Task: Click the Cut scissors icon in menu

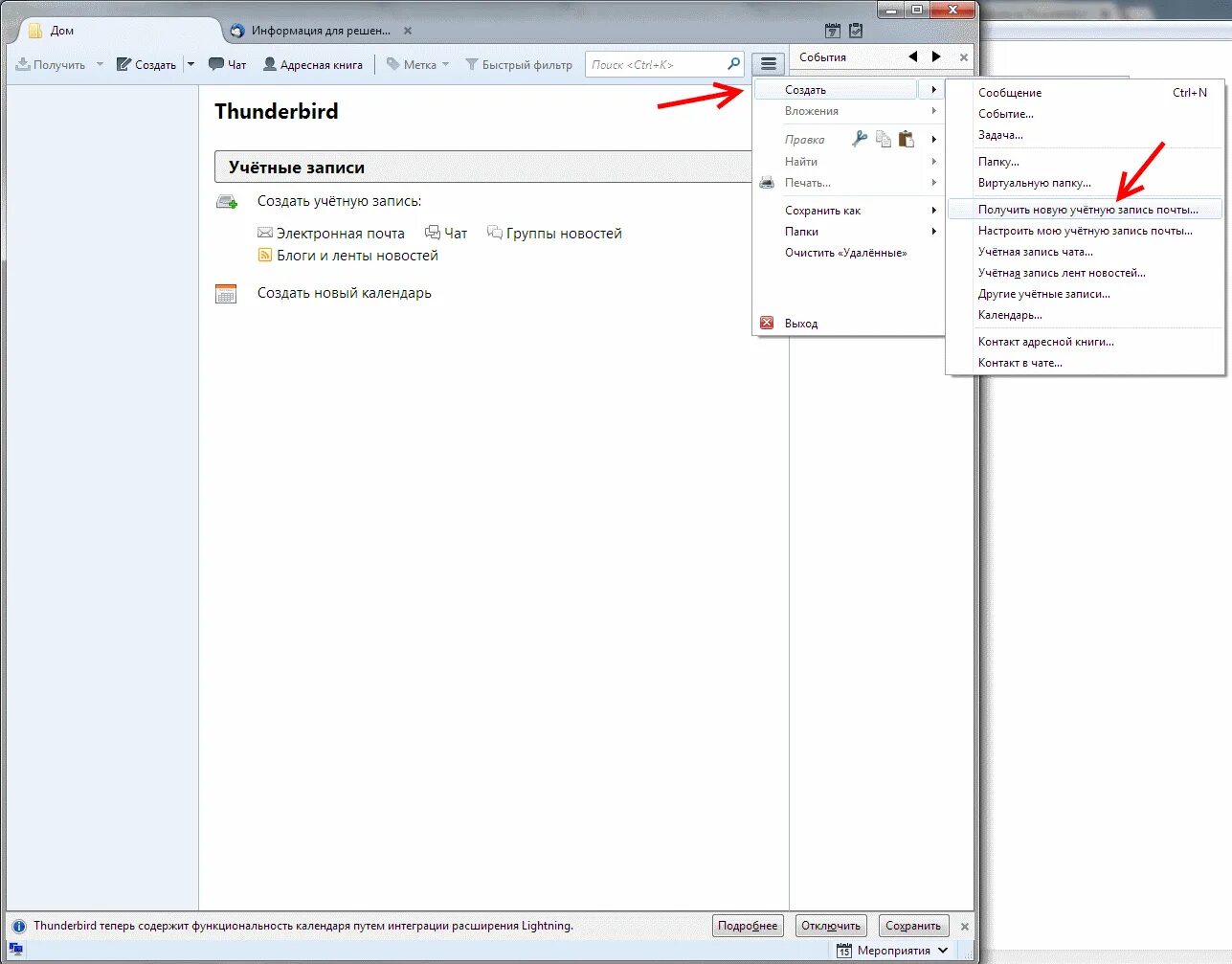Action: coord(860,139)
